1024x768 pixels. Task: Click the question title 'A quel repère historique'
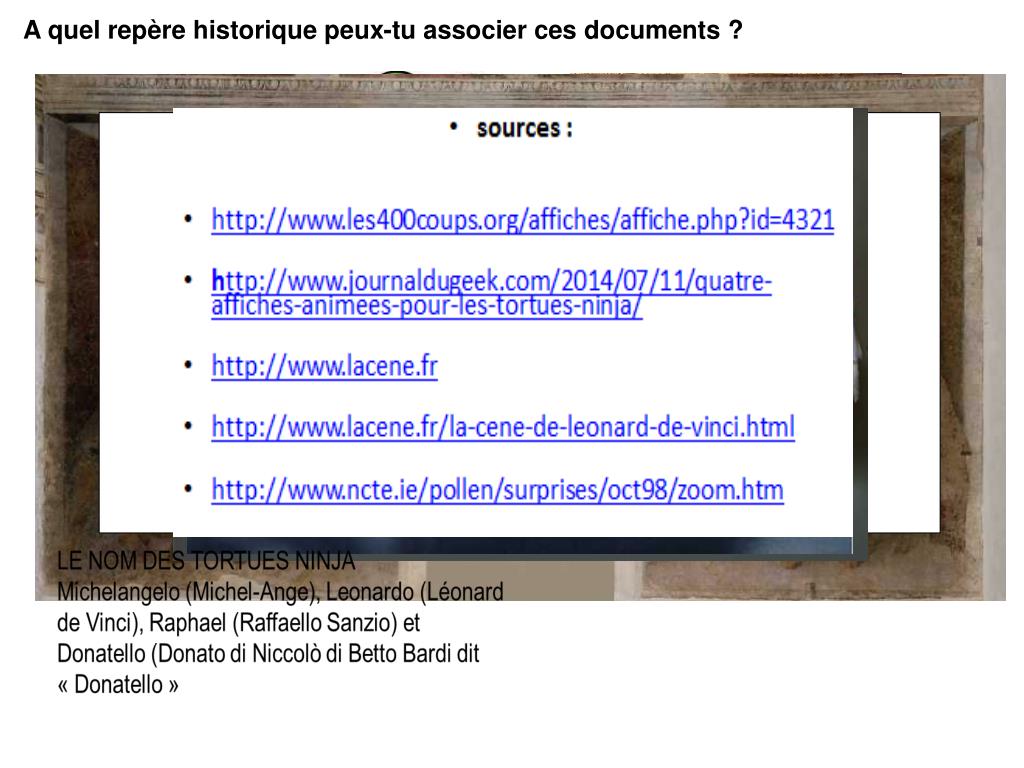[x=383, y=30]
